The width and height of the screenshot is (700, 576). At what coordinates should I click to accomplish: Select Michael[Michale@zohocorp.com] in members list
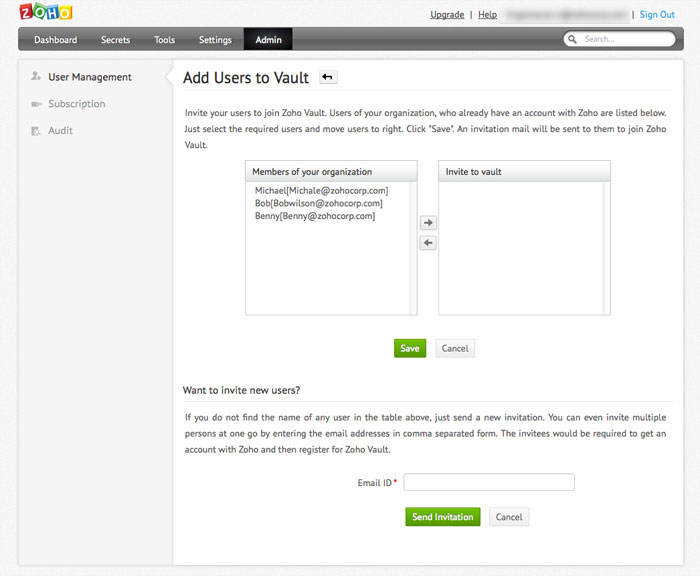[321, 191]
